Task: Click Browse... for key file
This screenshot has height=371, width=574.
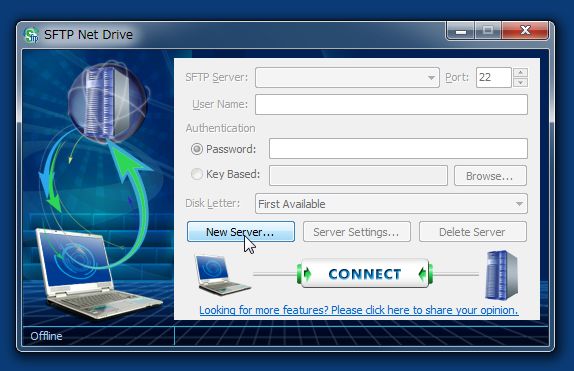Action: 490,176
